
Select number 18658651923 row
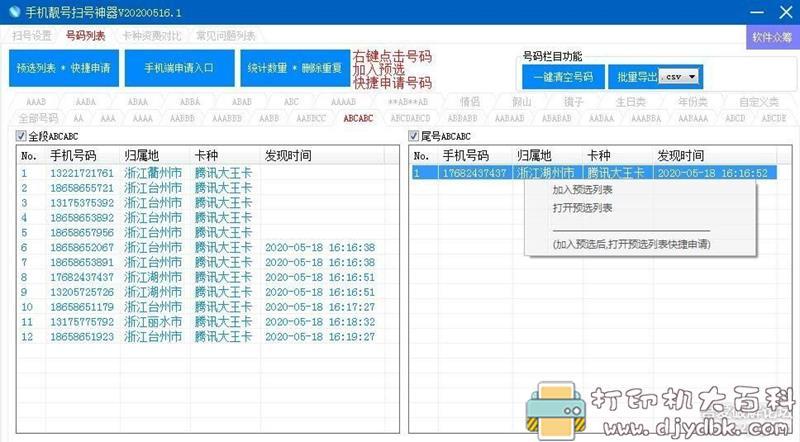coord(201,337)
